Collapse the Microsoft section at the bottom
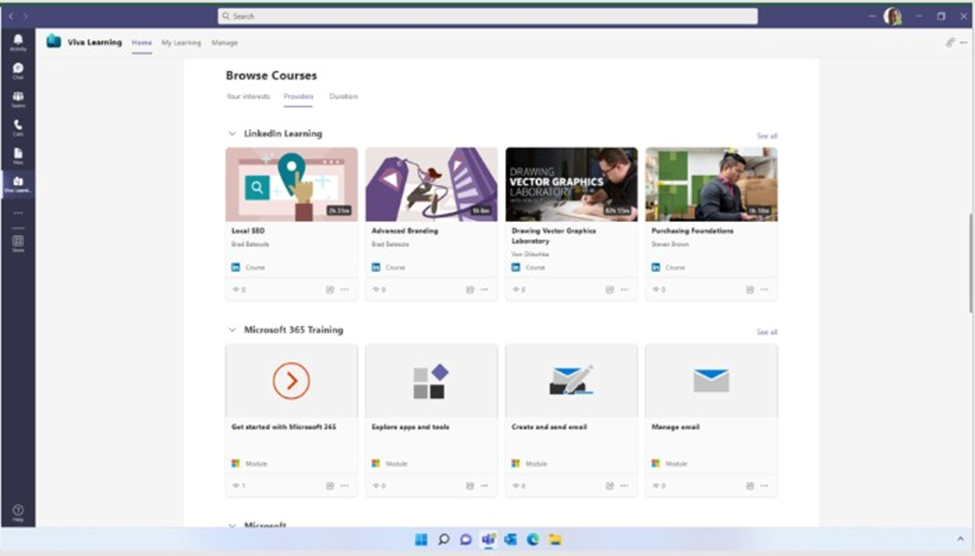 coord(232,525)
